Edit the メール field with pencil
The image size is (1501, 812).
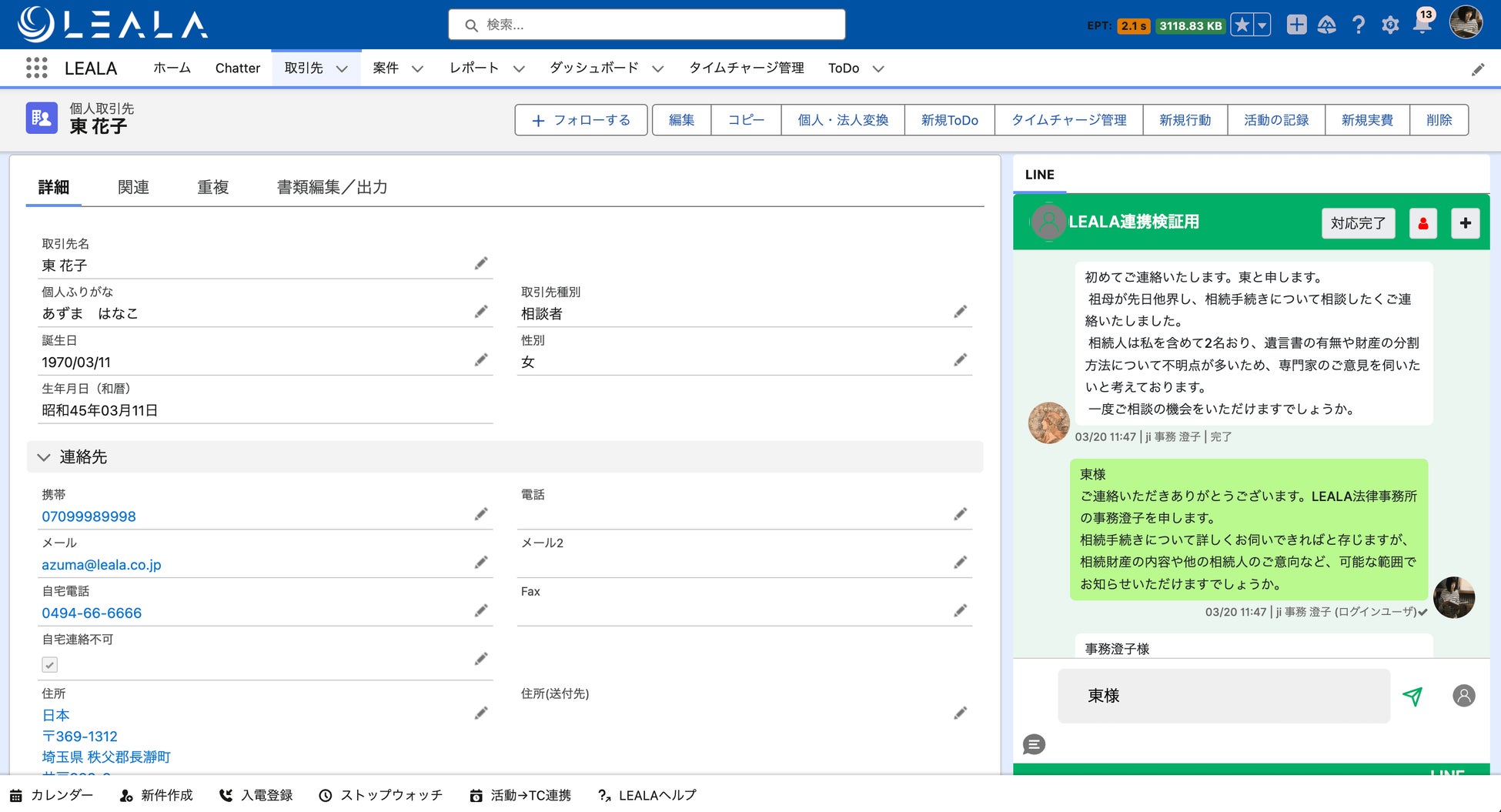coord(481,563)
